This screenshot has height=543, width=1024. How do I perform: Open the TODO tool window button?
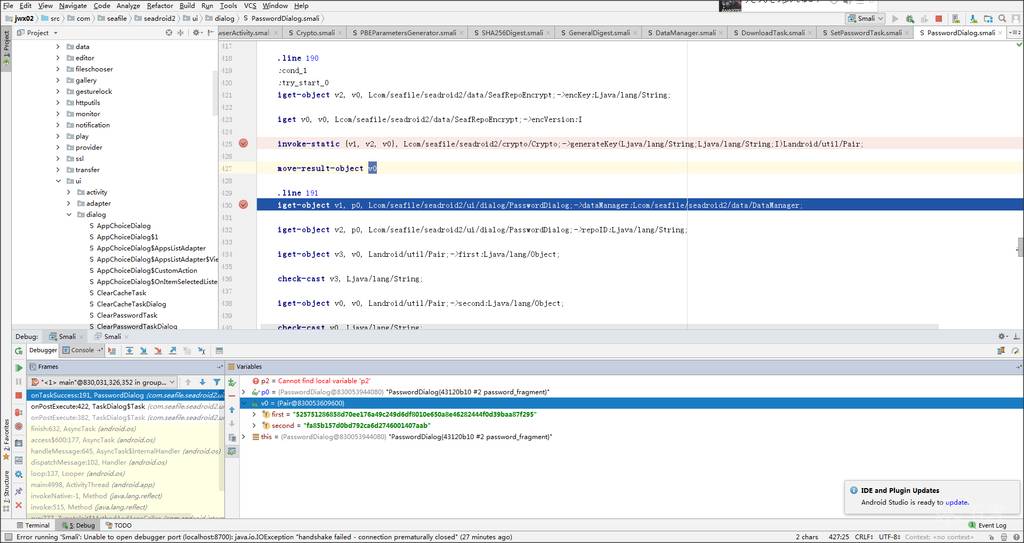point(118,525)
